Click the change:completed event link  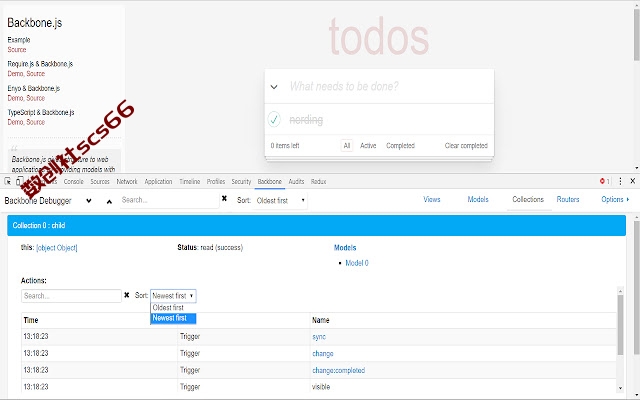coord(338,370)
